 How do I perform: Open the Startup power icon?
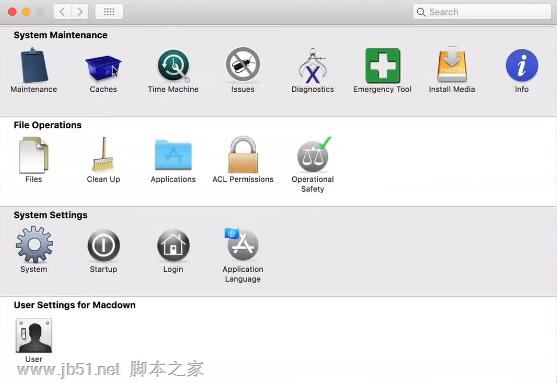[x=103, y=245]
